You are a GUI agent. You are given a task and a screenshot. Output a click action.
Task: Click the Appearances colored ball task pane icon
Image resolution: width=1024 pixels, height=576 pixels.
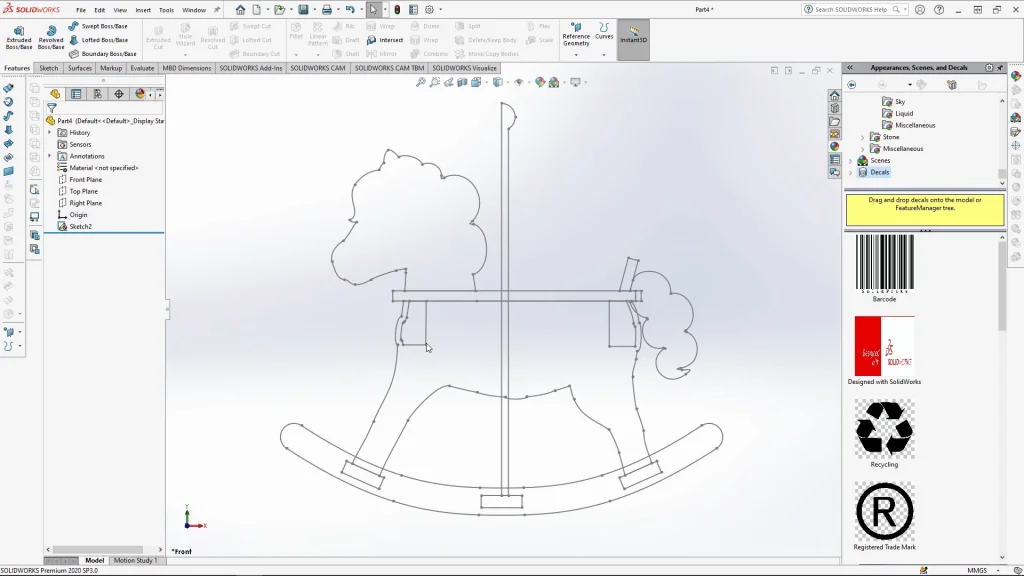point(835,146)
